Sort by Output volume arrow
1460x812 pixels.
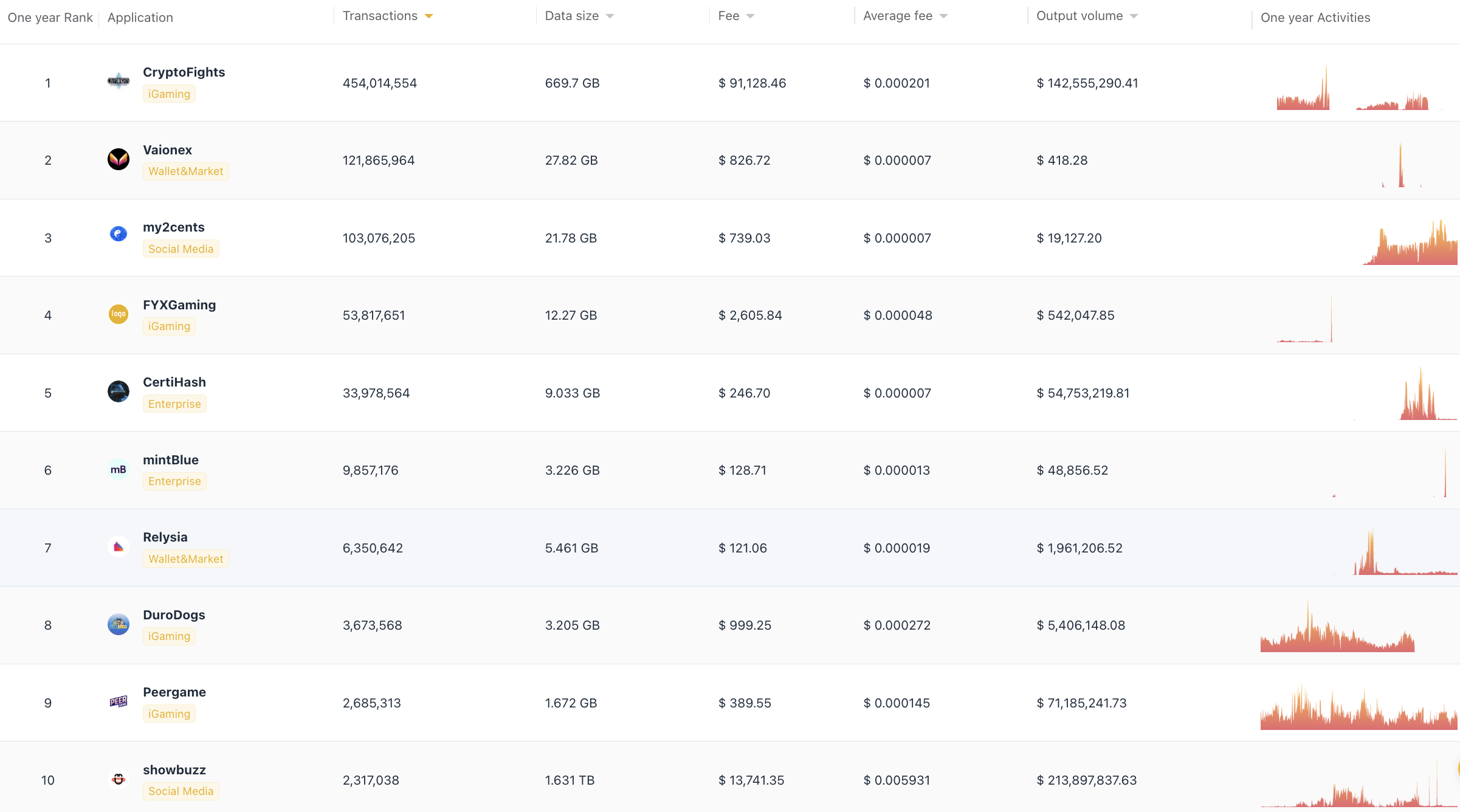click(1134, 16)
